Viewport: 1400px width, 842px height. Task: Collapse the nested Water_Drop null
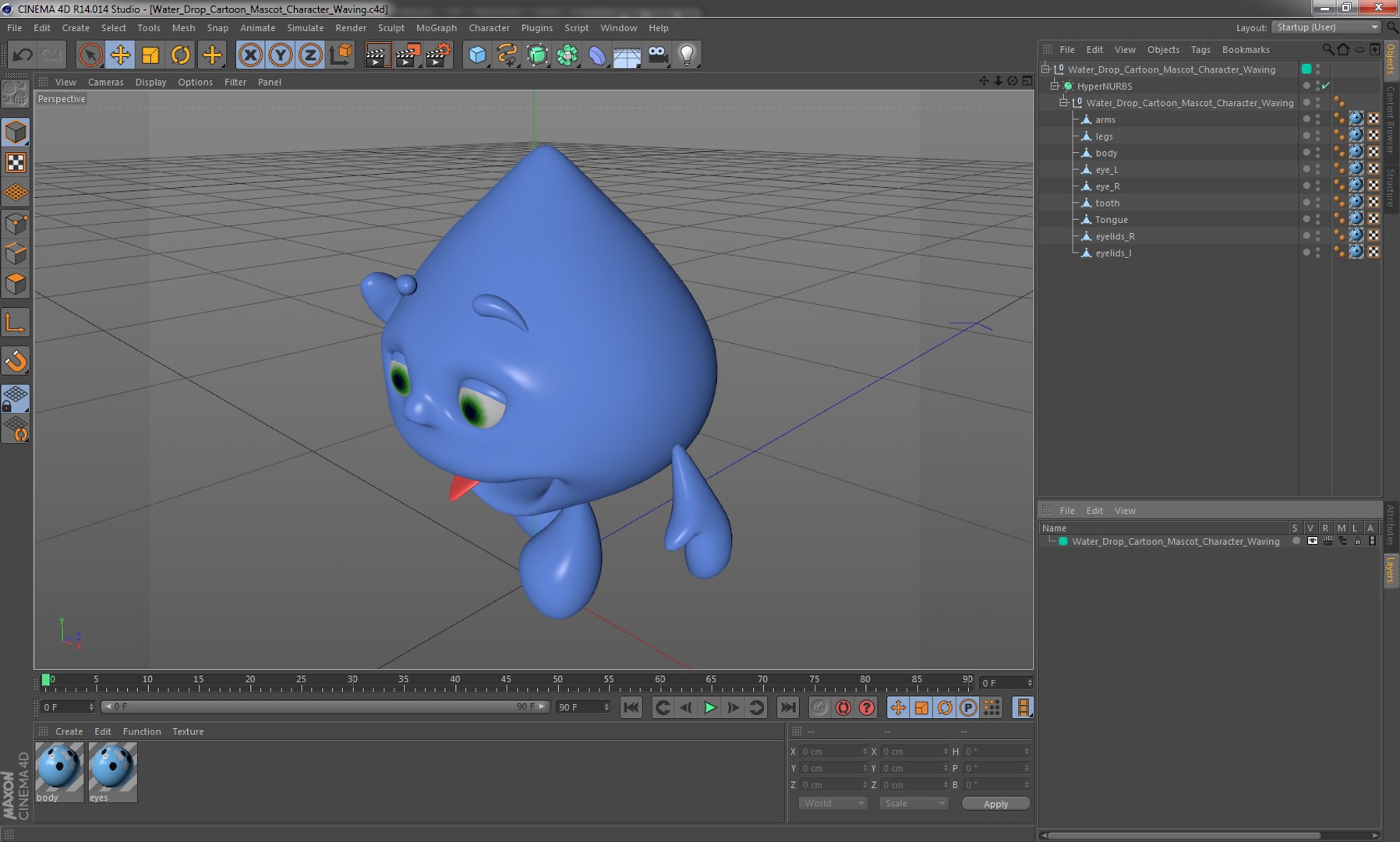(x=1062, y=102)
